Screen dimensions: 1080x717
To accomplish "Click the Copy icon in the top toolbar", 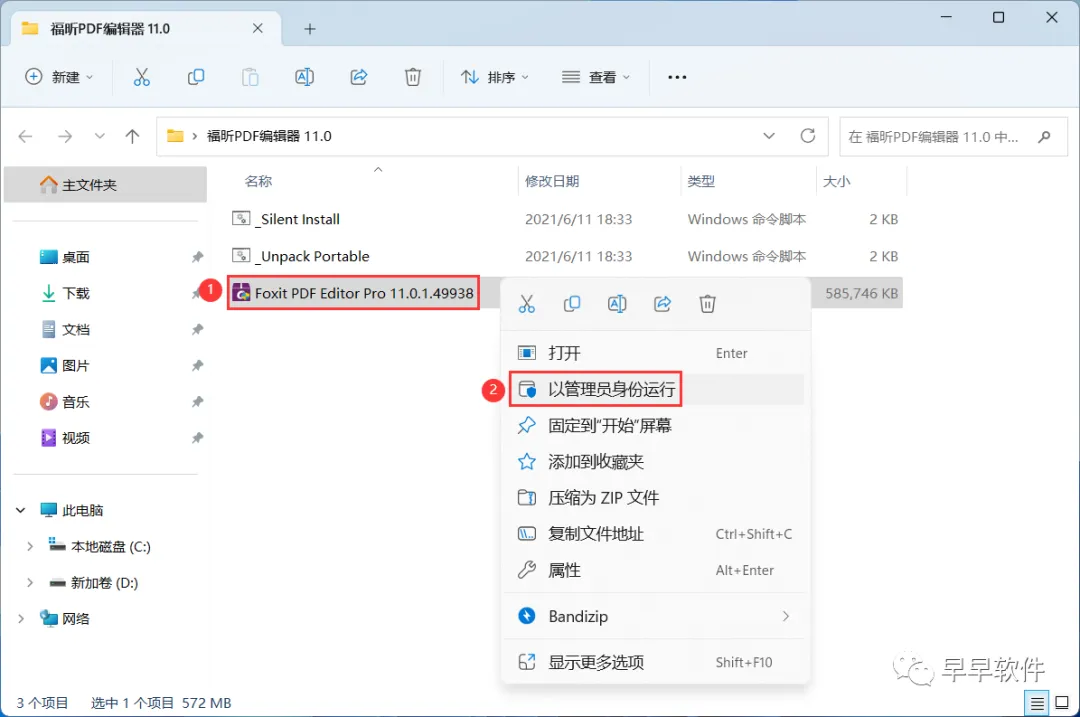I will click(x=196, y=77).
